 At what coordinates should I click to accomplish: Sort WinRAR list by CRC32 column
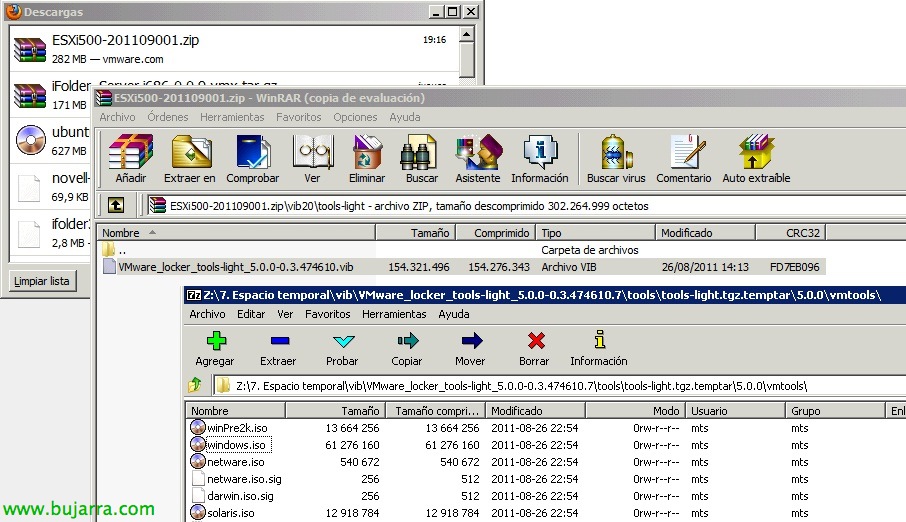pyautogui.click(x=790, y=232)
